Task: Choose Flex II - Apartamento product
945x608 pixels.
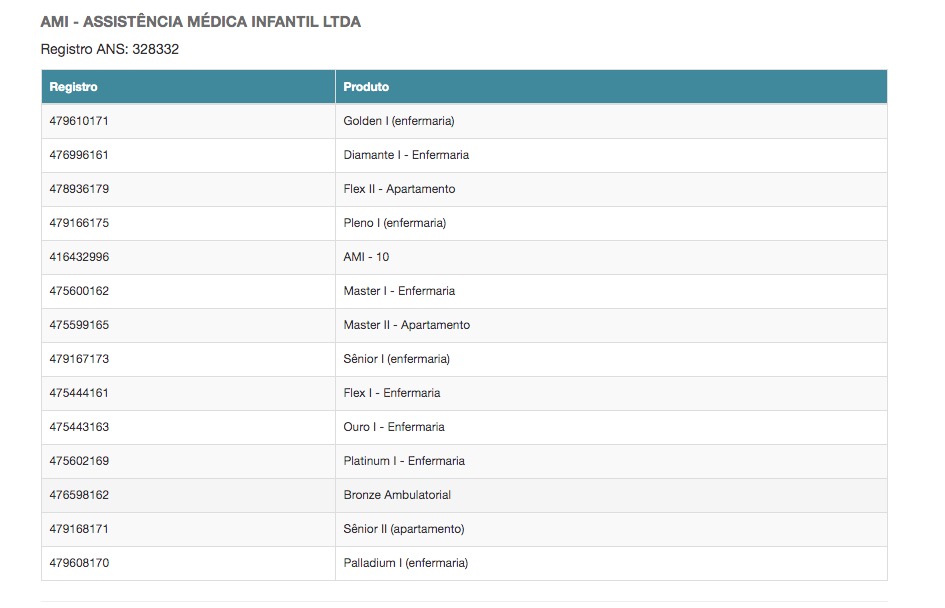Action: pos(399,189)
